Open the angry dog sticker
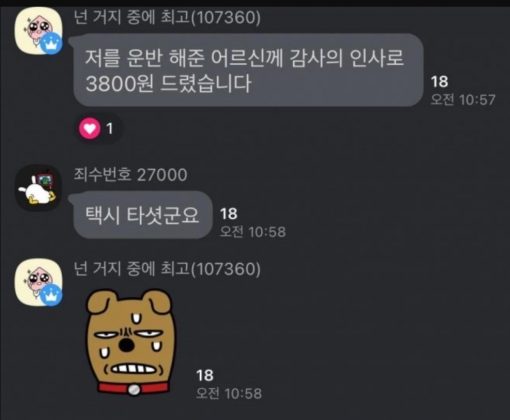 [130, 342]
